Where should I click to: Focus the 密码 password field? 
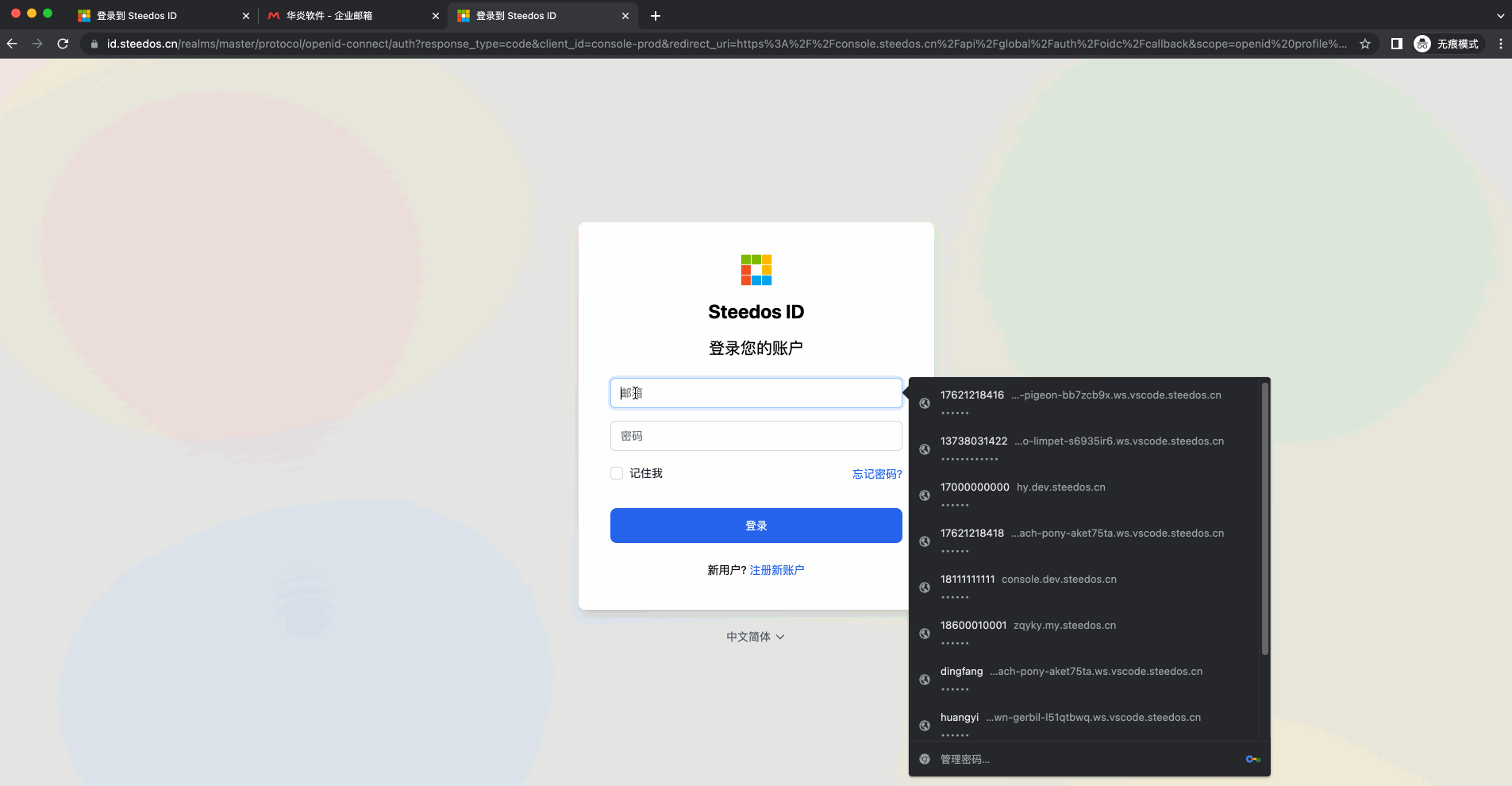756,436
